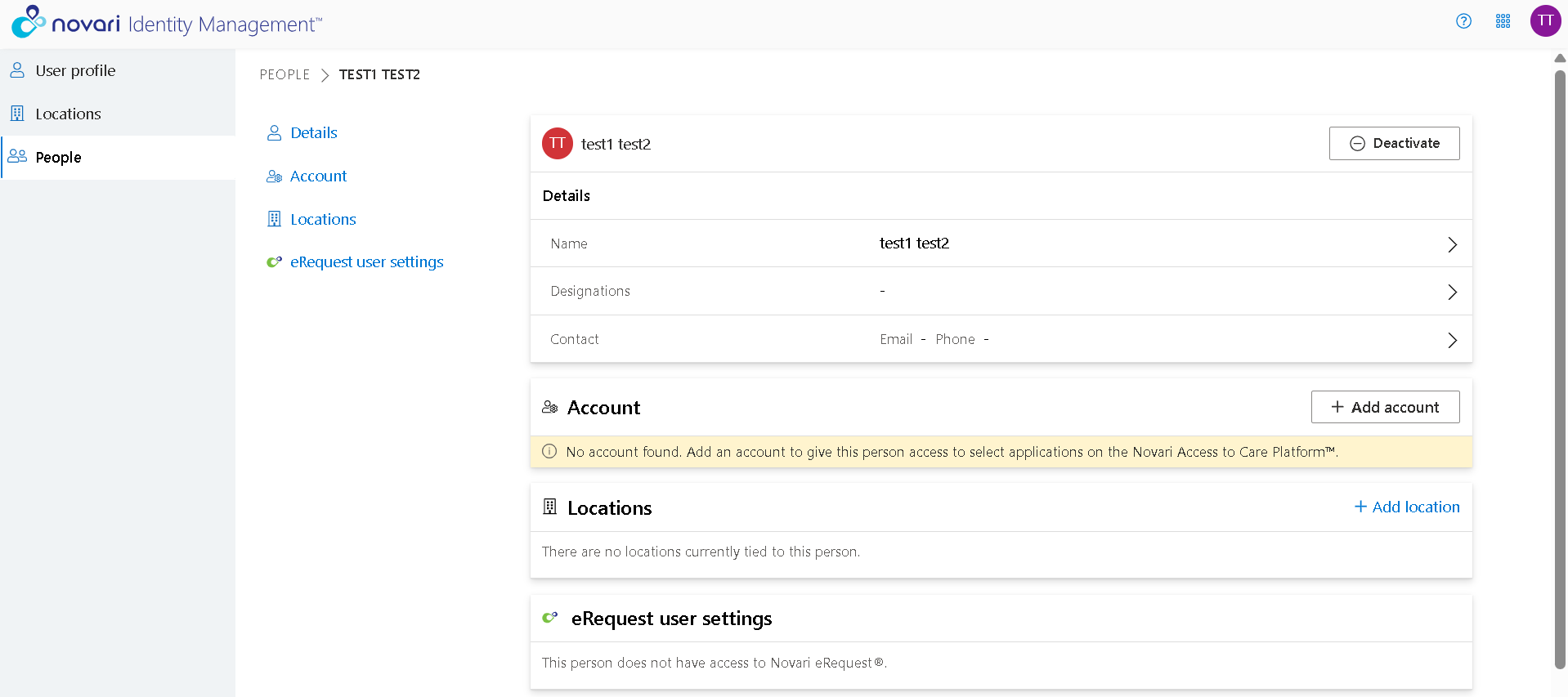
Task: Click the Designations label in details
Action: [590, 292]
